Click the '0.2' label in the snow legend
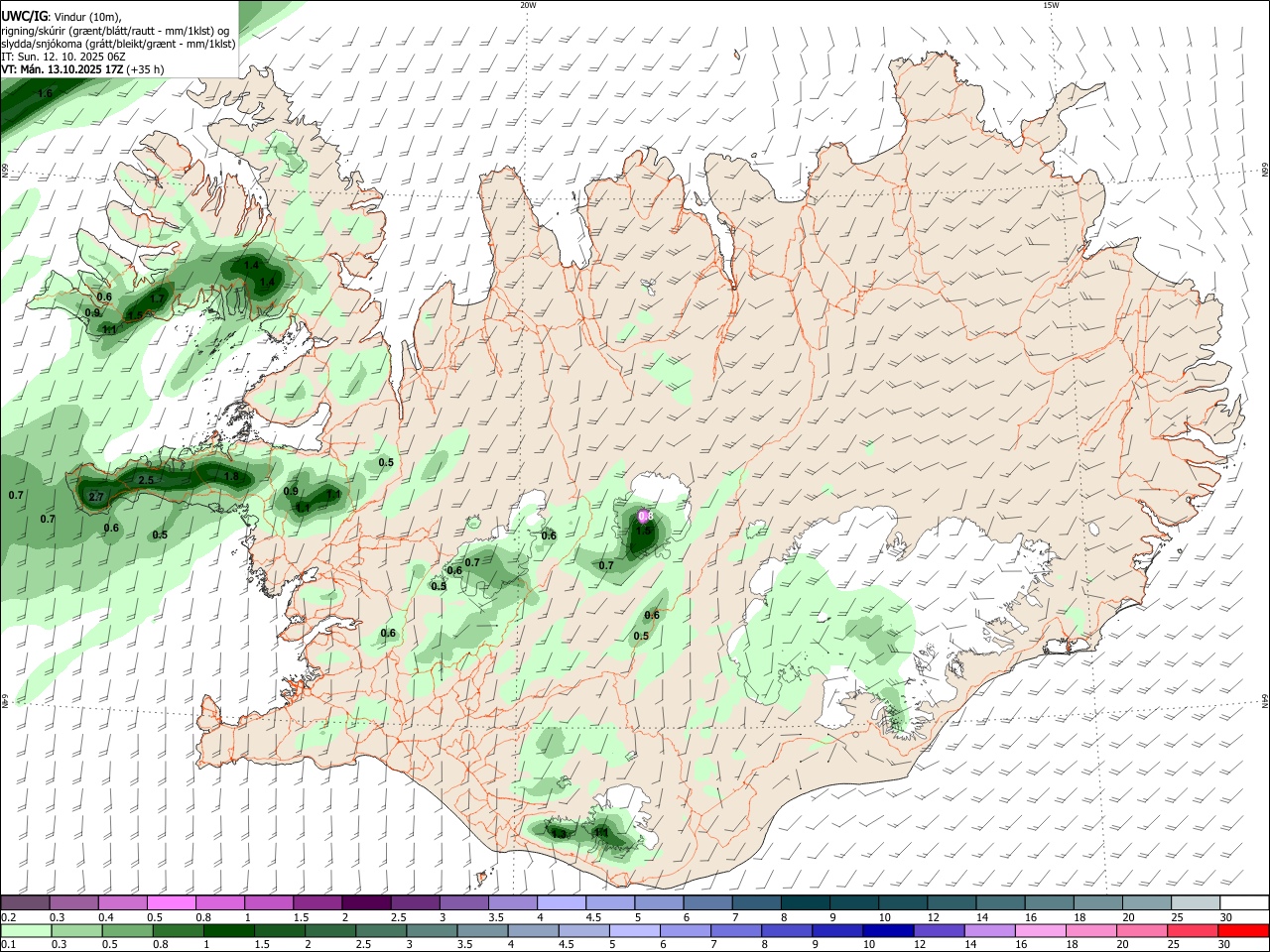The height and width of the screenshot is (952, 1270). click(7, 917)
